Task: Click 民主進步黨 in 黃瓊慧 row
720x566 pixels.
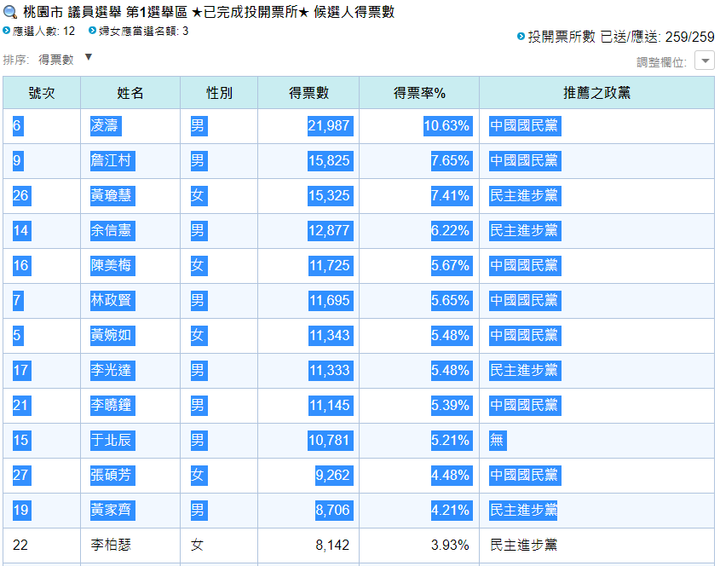Action: pyautogui.click(x=525, y=196)
